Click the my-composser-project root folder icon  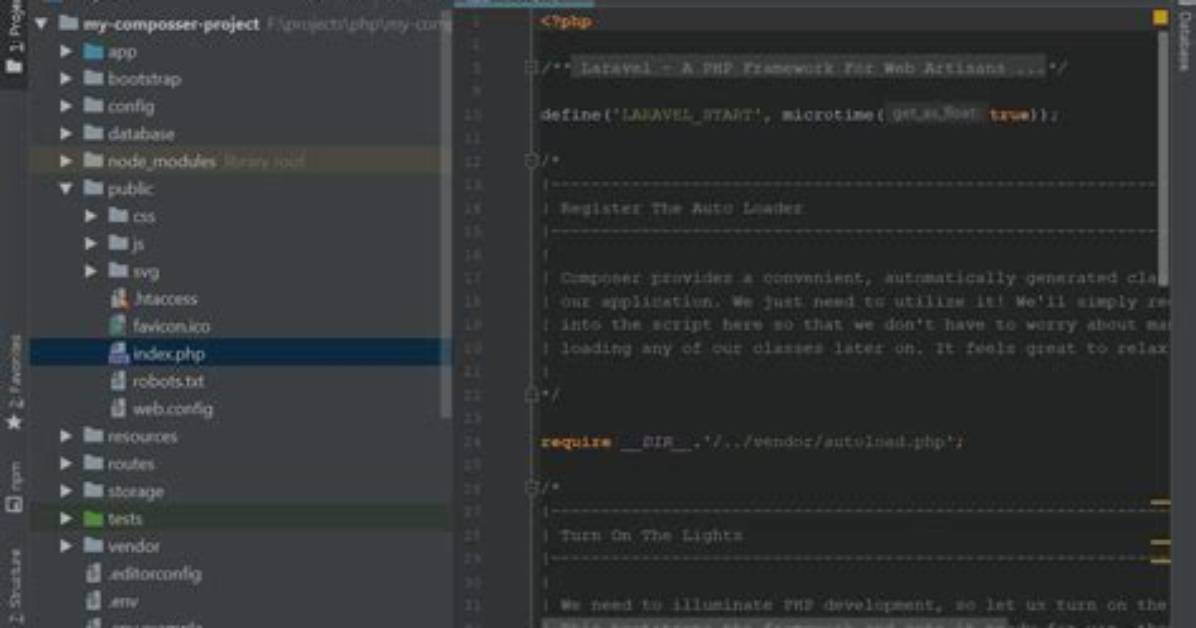(x=69, y=23)
